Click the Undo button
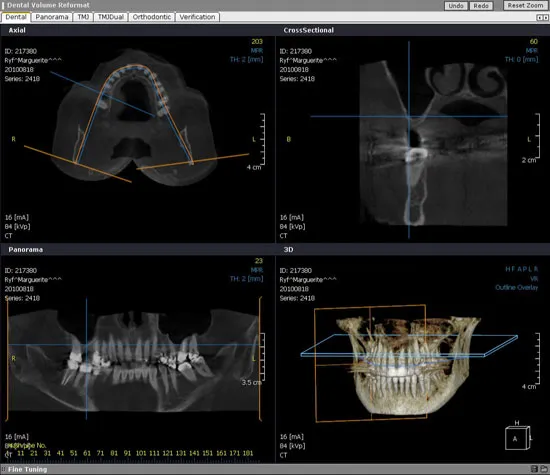 pyautogui.click(x=456, y=6)
